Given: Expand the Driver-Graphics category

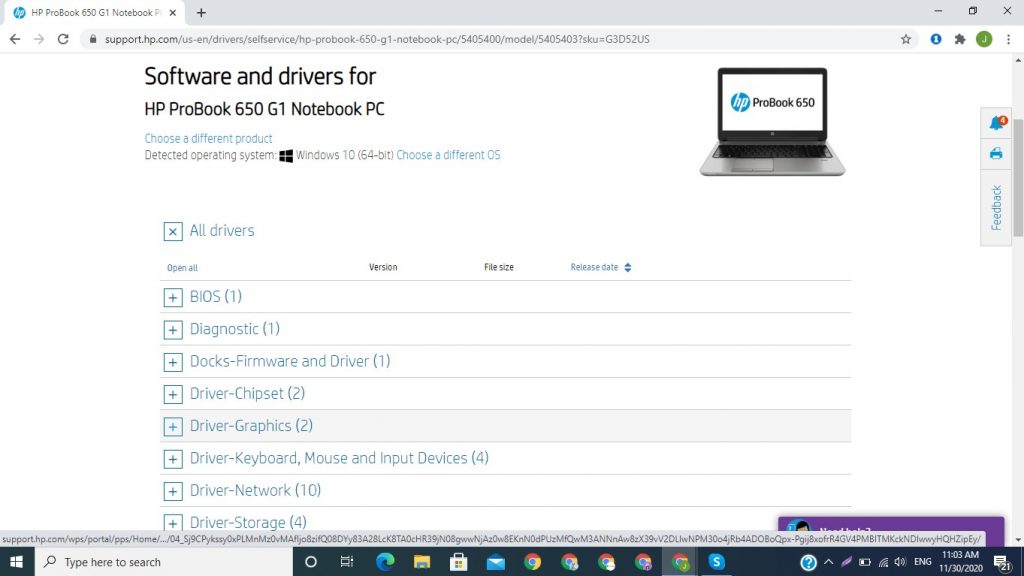Looking at the screenshot, I should click(x=173, y=426).
